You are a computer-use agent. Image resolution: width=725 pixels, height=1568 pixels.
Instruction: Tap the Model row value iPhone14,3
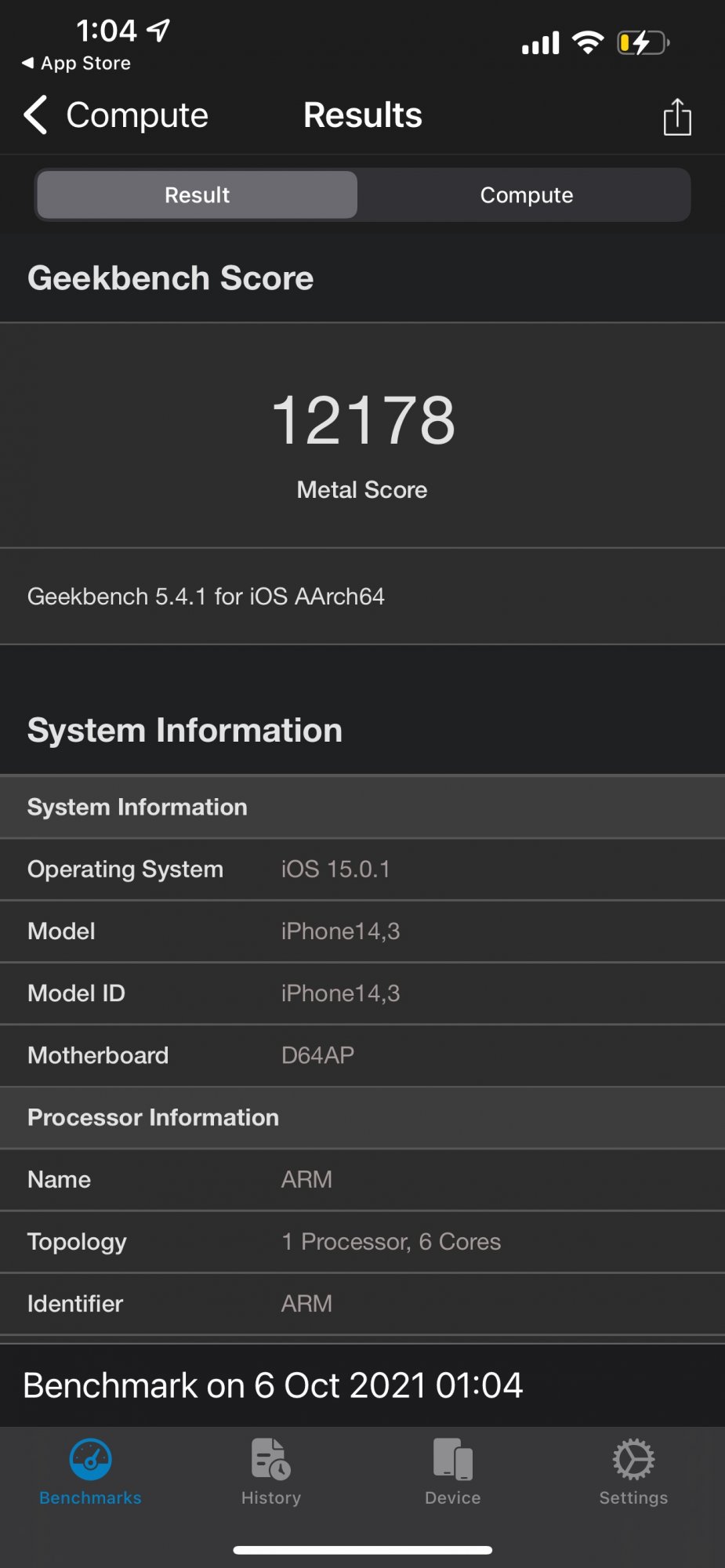(341, 931)
